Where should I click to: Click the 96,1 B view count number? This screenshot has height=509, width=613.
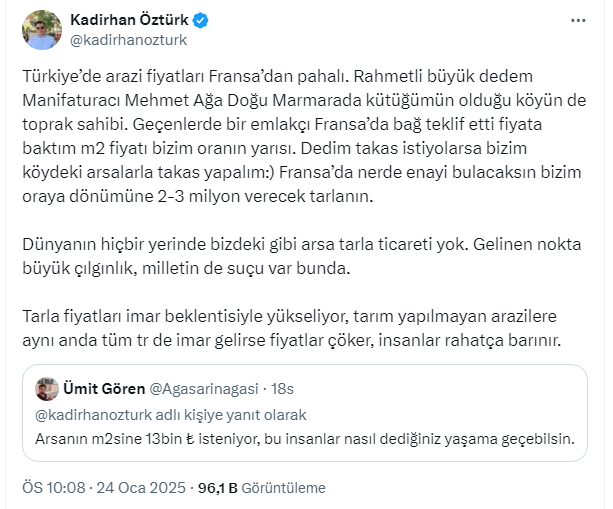(218, 488)
